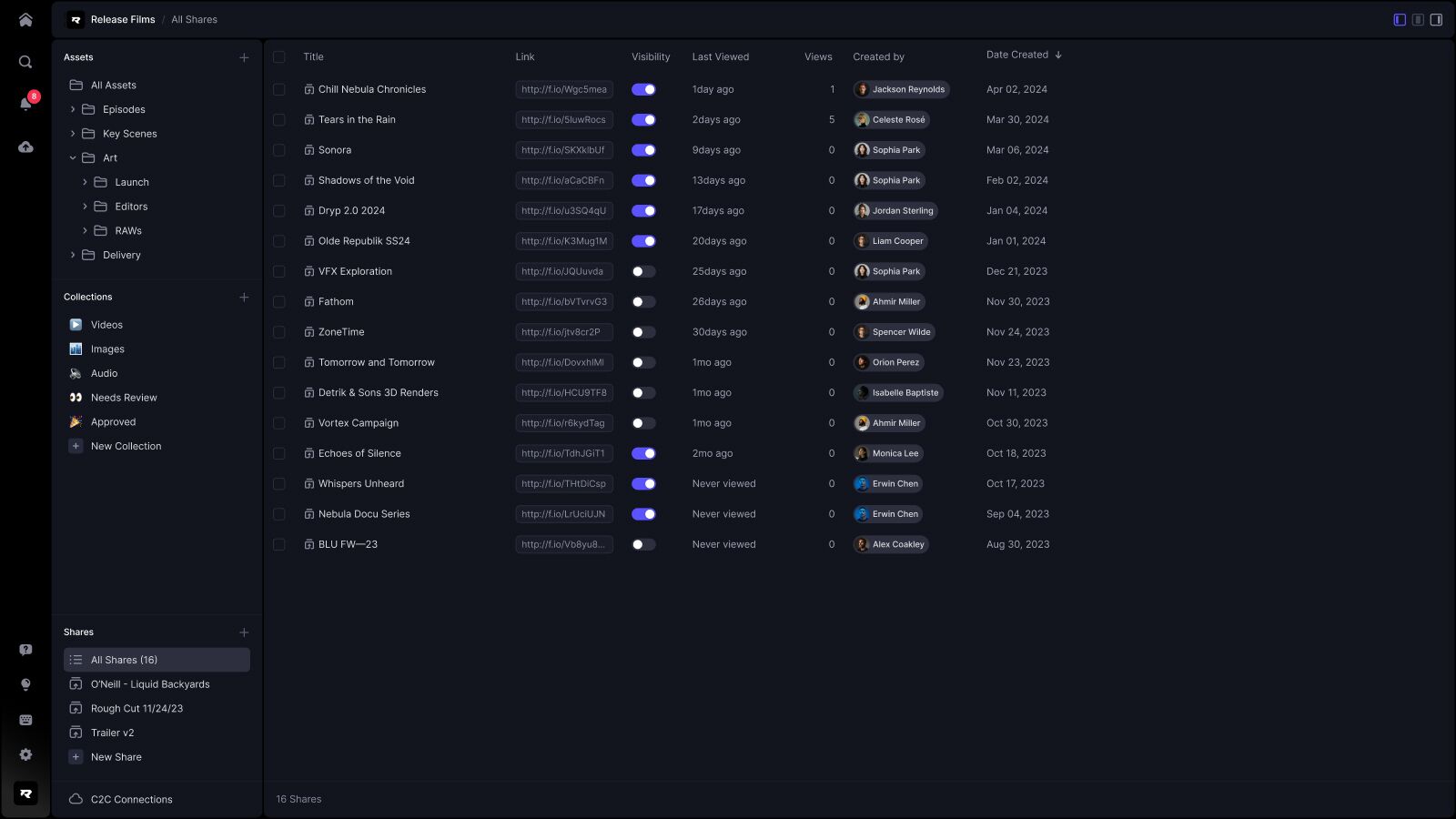The width and height of the screenshot is (1456, 819).
Task: Open the Settings gear icon
Action: [25, 754]
